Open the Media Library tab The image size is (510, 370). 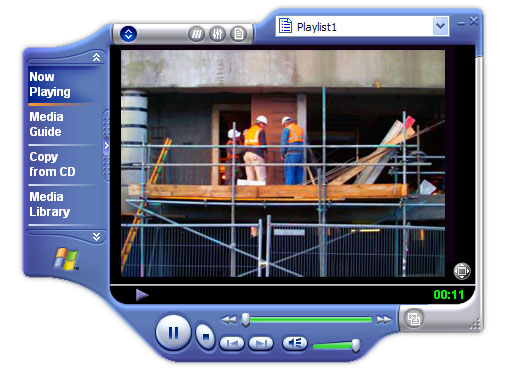(50, 204)
